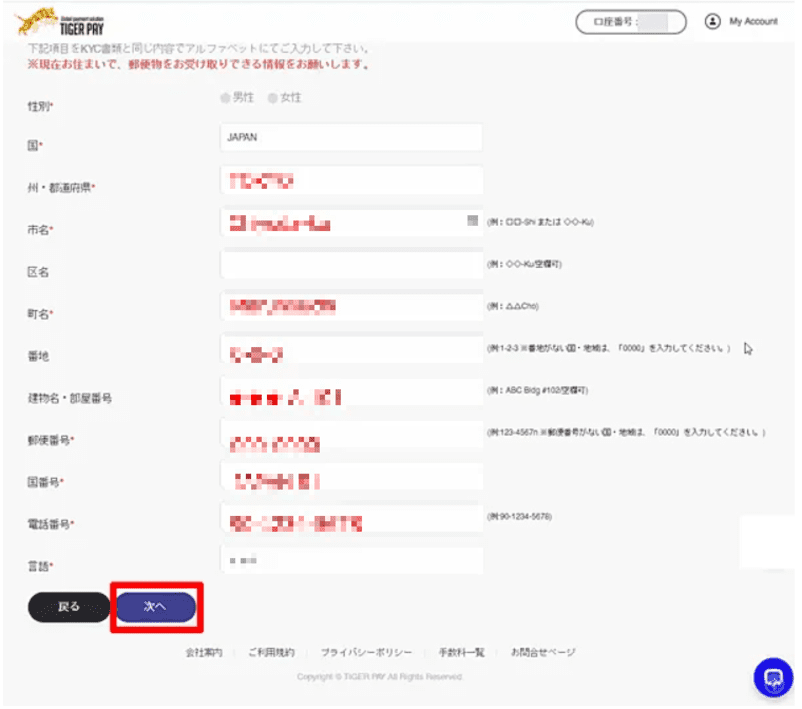Open the 国番号 country code selector
Image resolution: width=802 pixels, height=709 pixels.
click(x=351, y=477)
